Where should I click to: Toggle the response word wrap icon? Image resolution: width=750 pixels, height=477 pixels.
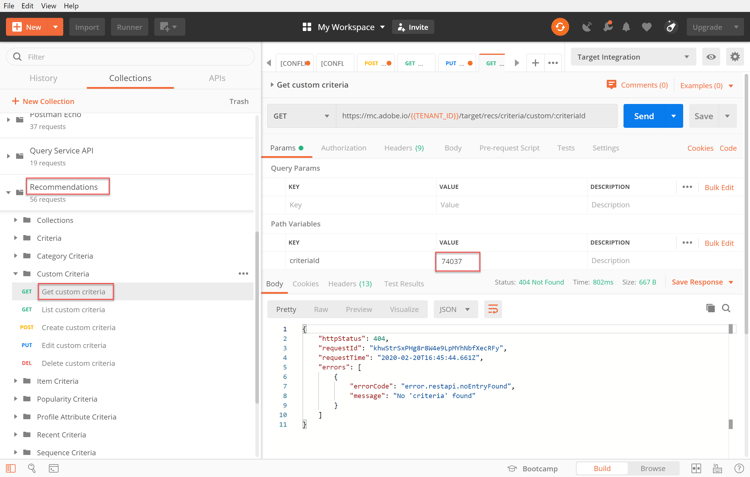tap(493, 310)
